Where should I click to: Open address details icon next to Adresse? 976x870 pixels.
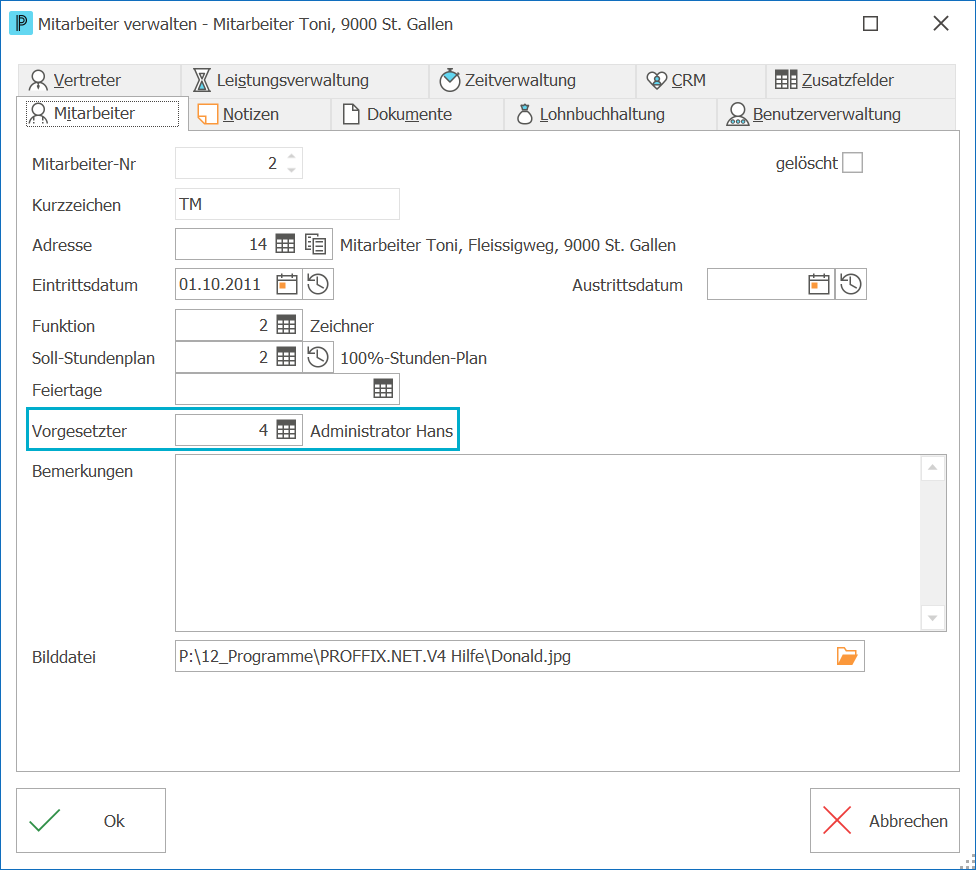pyautogui.click(x=316, y=244)
